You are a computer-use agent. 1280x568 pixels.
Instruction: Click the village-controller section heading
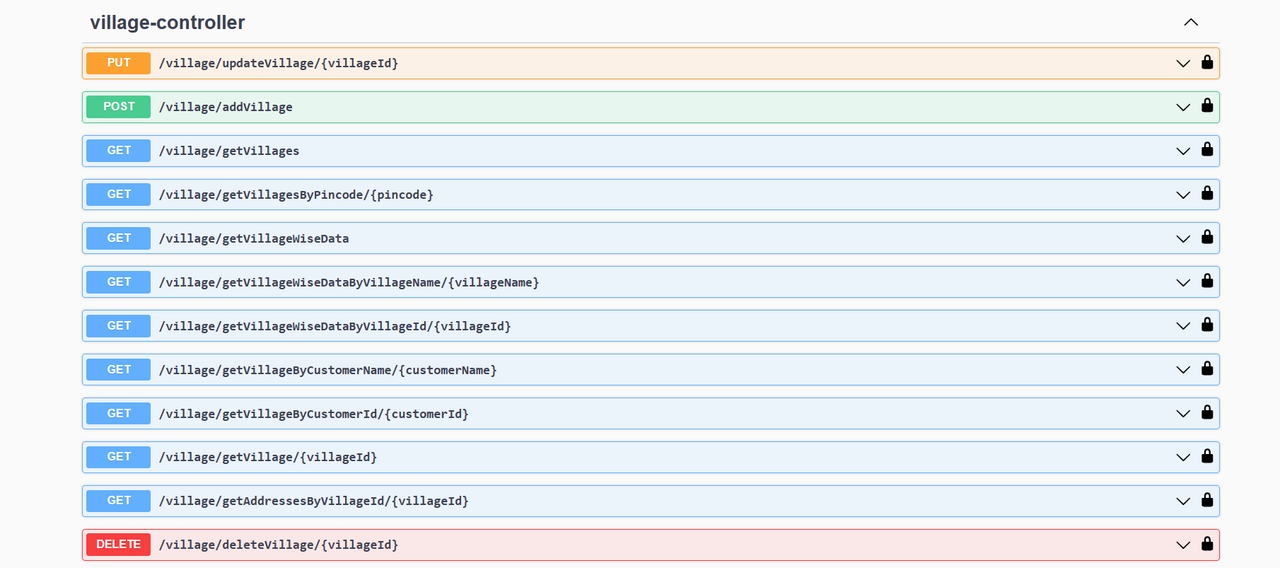(167, 22)
